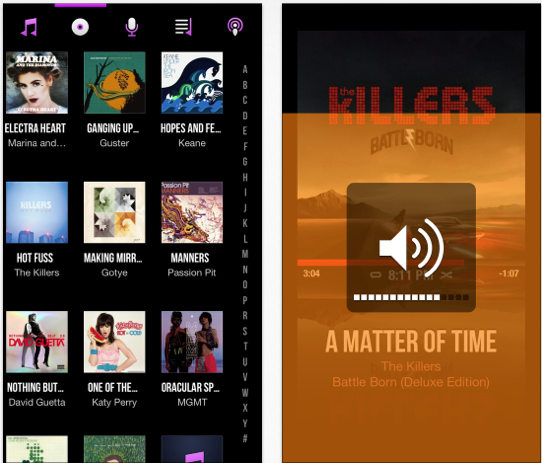
Task: Jump to letter M in alphabet index
Action: tap(245, 254)
